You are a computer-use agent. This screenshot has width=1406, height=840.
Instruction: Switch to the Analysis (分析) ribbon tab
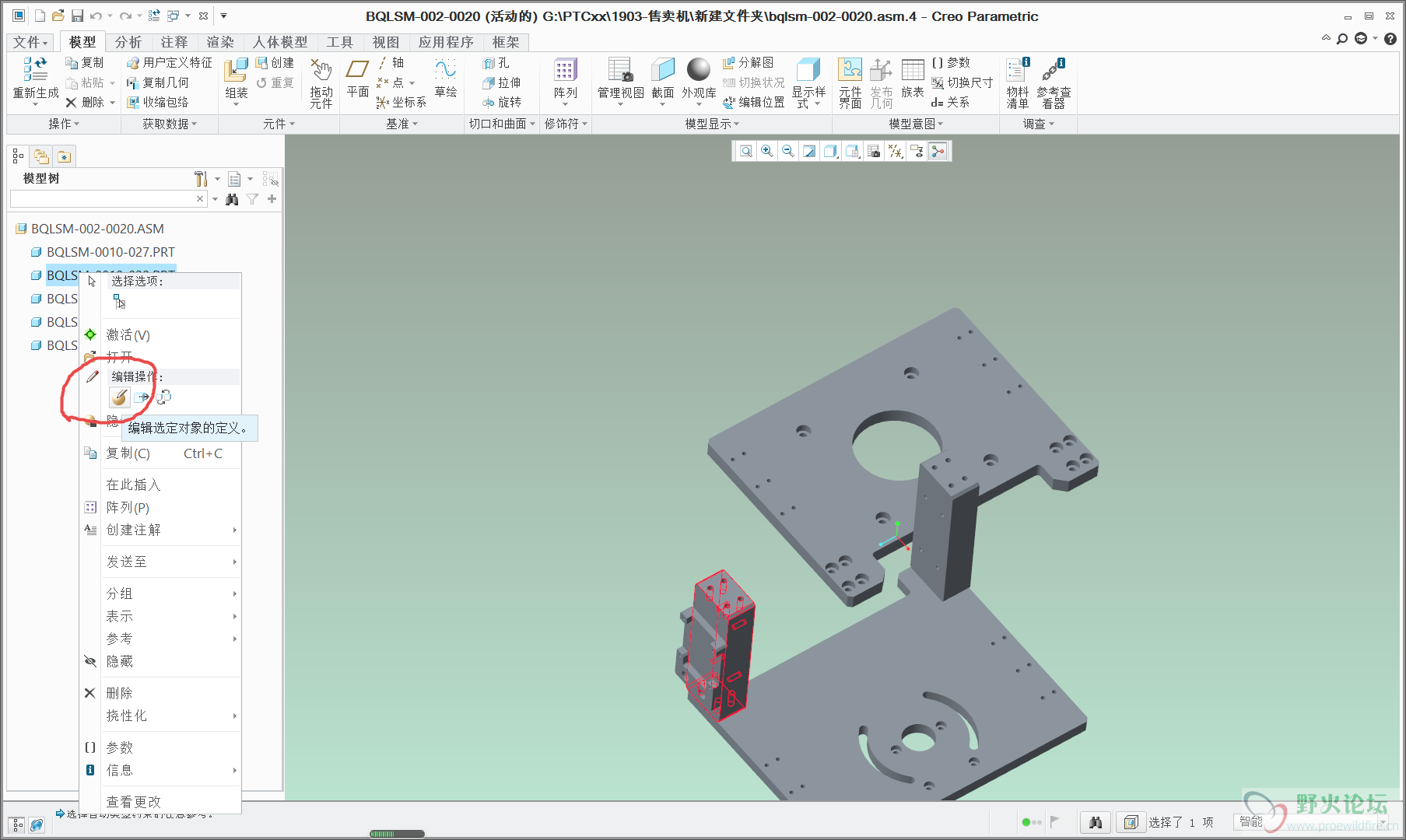[128, 42]
